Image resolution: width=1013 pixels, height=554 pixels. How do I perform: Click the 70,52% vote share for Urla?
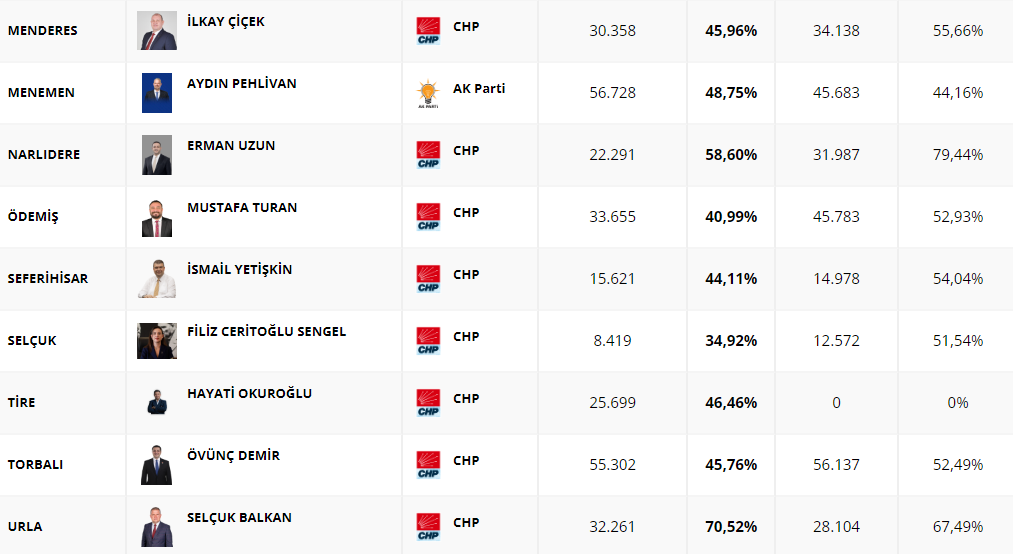click(731, 527)
